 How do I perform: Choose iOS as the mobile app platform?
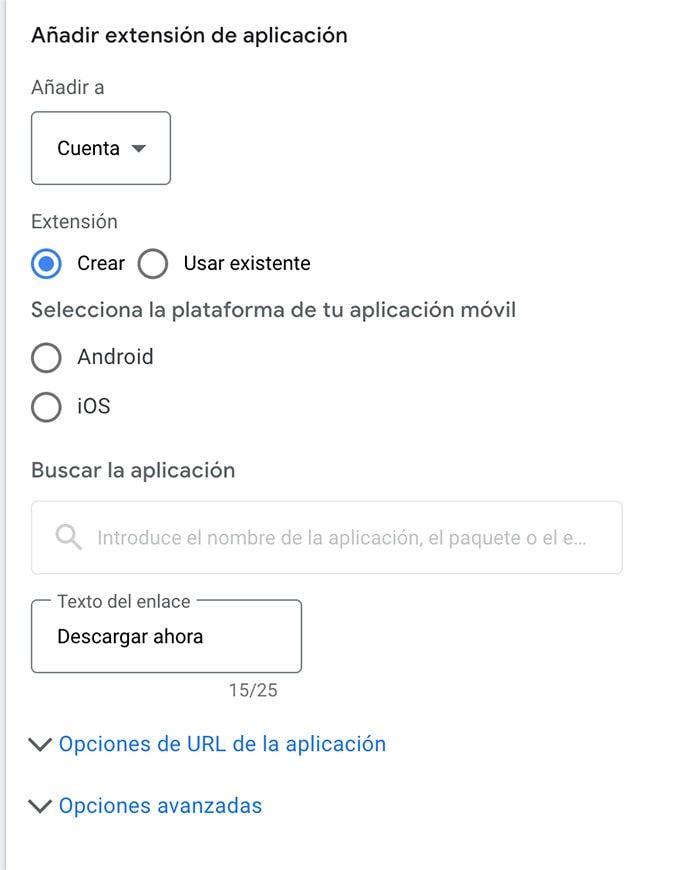click(46, 407)
